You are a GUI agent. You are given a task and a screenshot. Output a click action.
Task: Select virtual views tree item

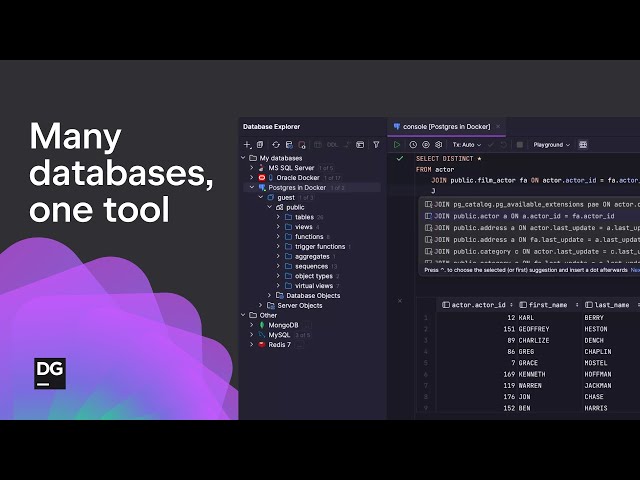314,286
